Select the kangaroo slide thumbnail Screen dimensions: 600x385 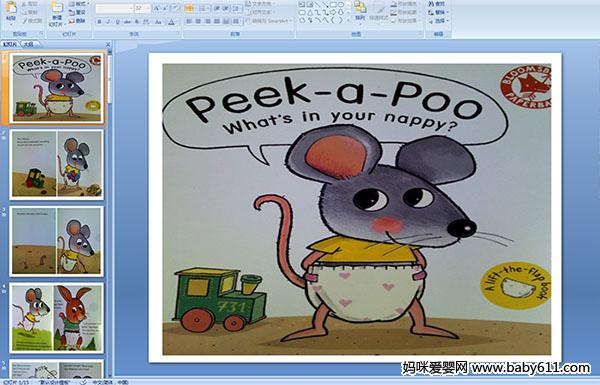click(57, 318)
